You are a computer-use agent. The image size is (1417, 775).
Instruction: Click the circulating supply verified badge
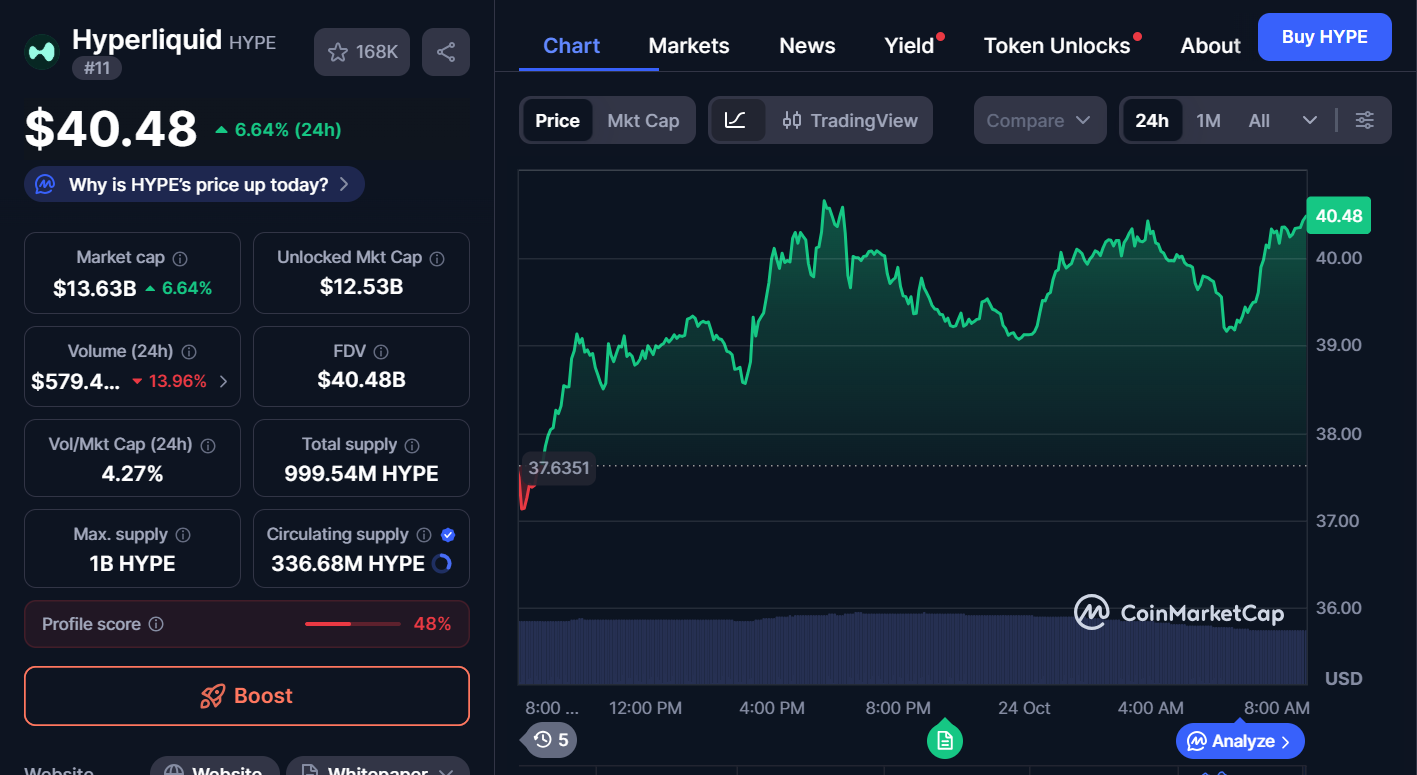pyautogui.click(x=448, y=535)
